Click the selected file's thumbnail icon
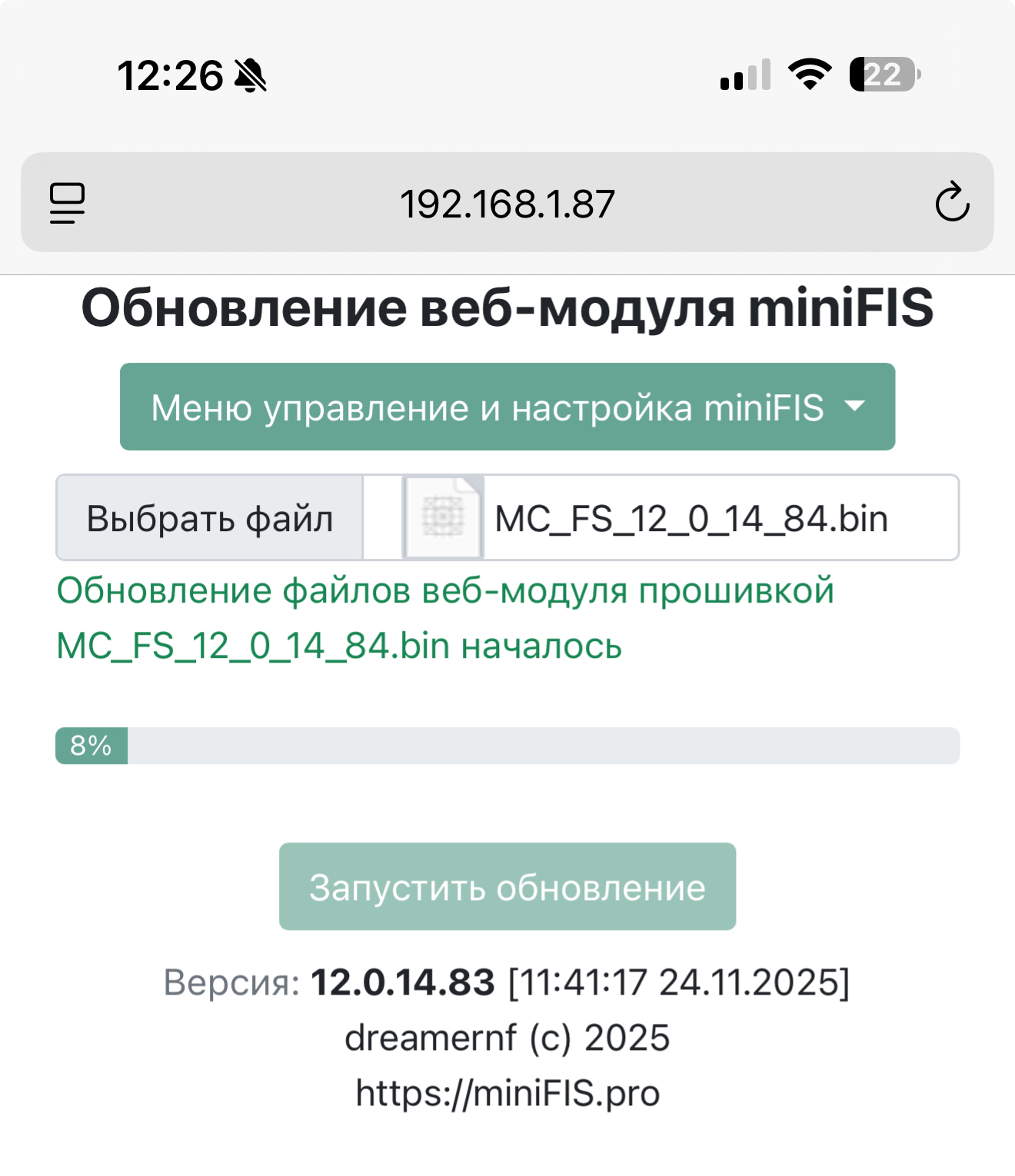 tap(444, 517)
